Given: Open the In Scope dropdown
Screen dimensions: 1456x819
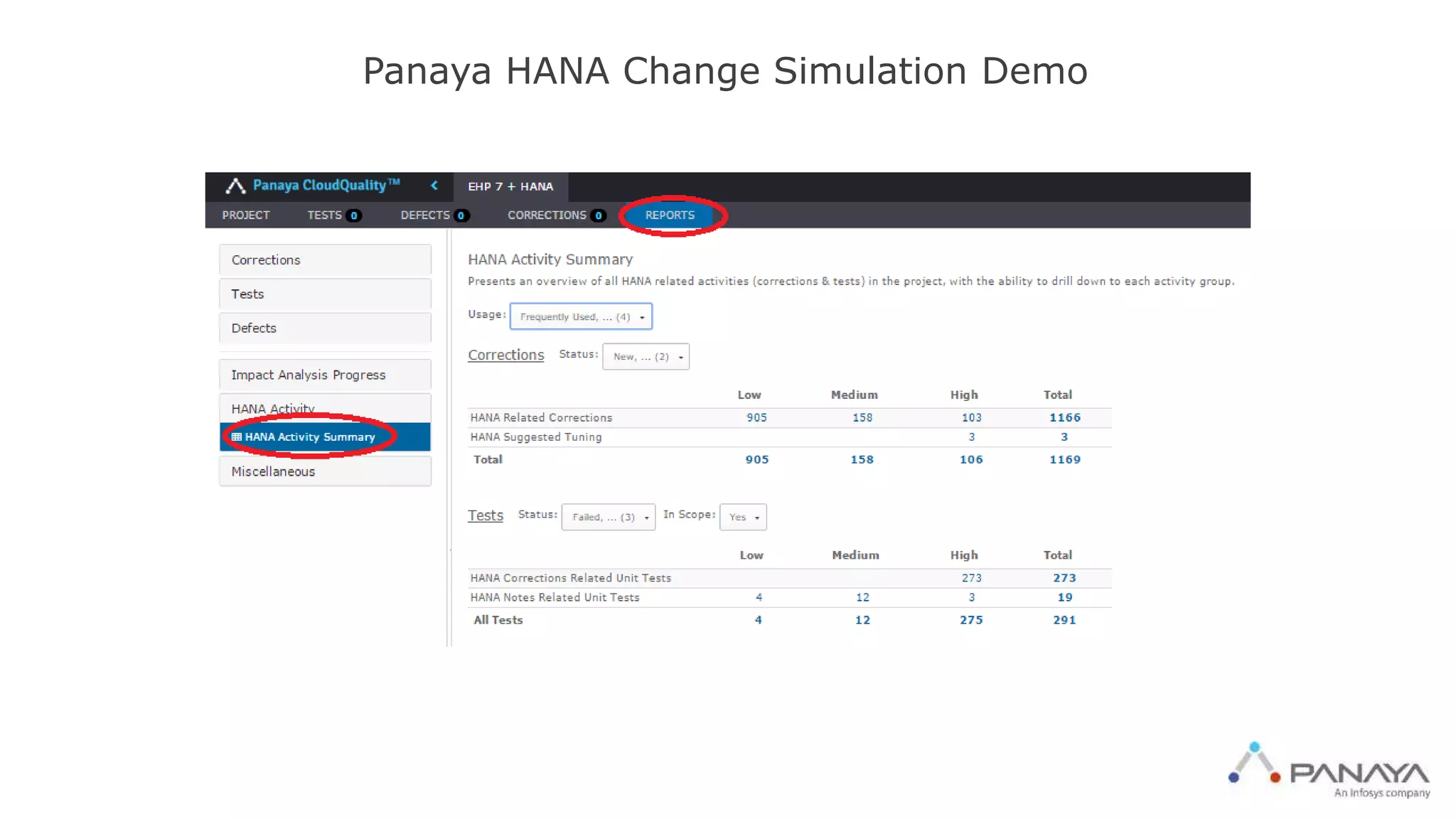Looking at the screenshot, I should tap(743, 517).
